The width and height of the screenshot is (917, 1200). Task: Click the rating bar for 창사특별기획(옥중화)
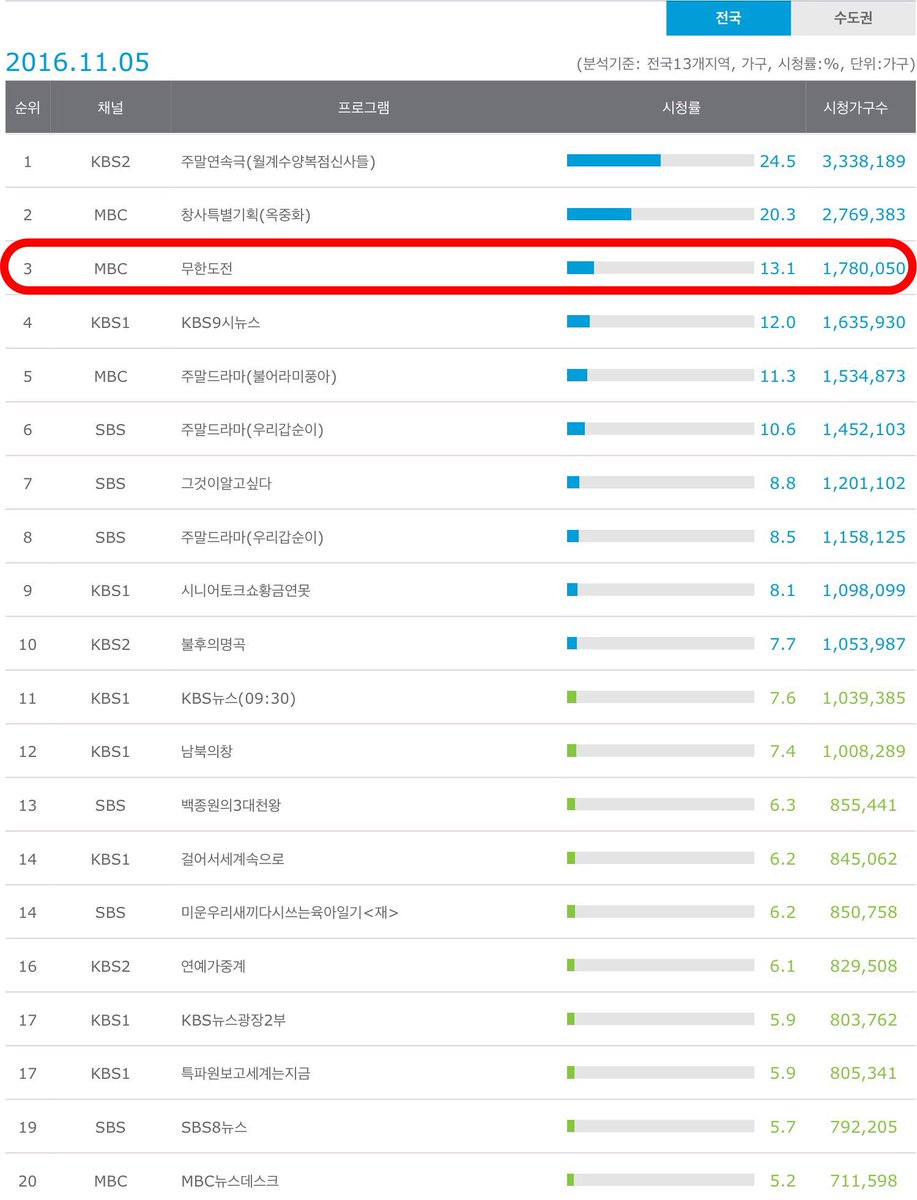pos(660,214)
